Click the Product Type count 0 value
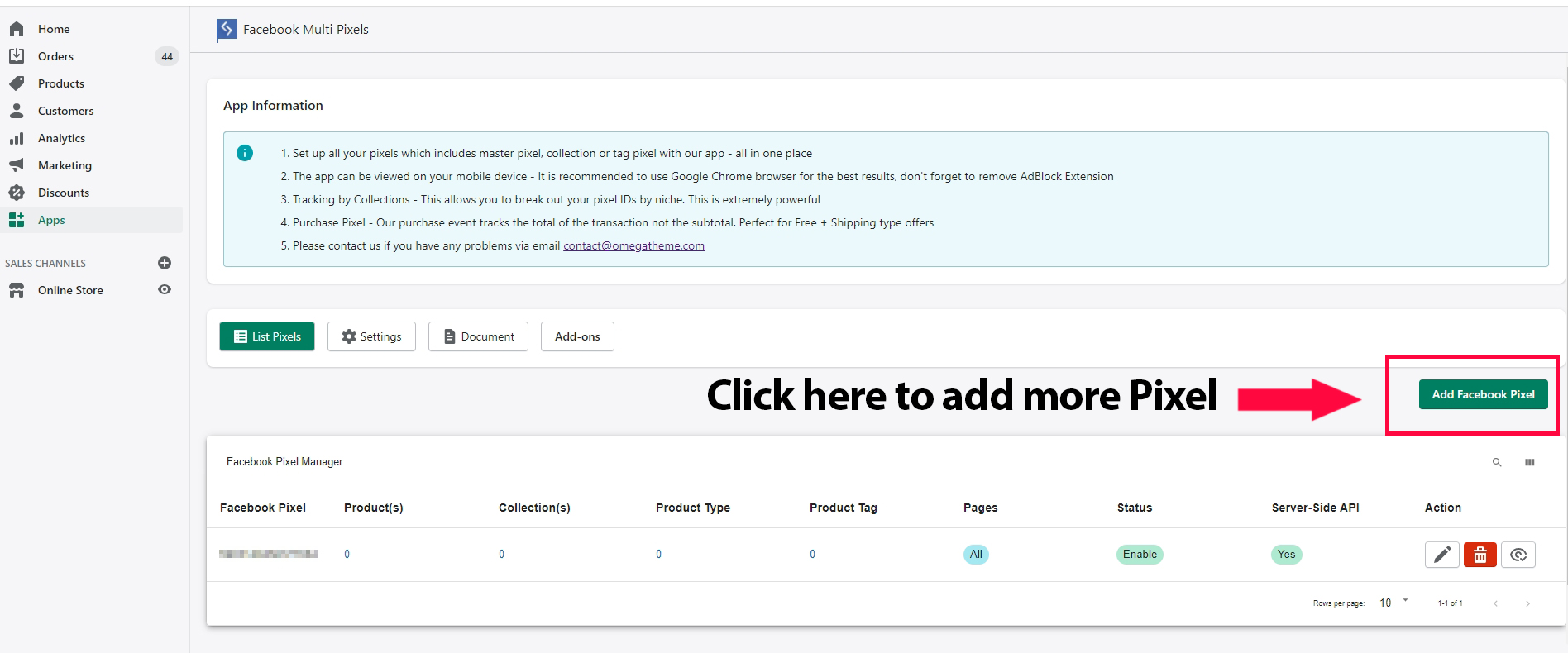Screen dimensions: 1568x653 [659, 555]
